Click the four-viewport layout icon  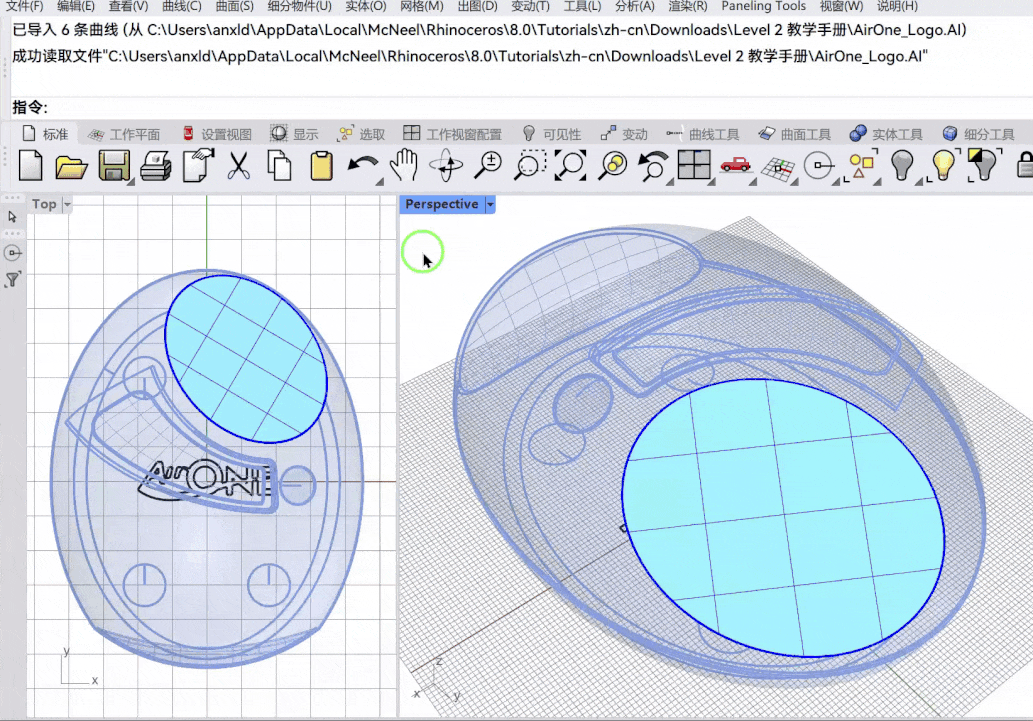pyautogui.click(x=693, y=165)
